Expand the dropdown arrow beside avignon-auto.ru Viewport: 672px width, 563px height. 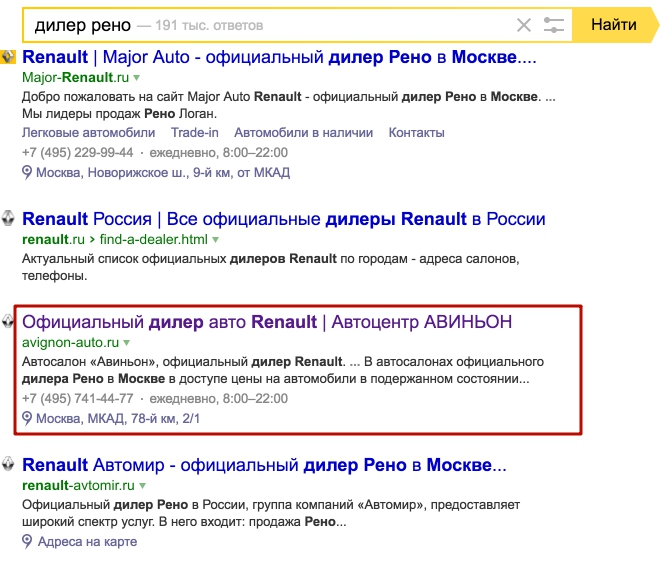(x=127, y=343)
